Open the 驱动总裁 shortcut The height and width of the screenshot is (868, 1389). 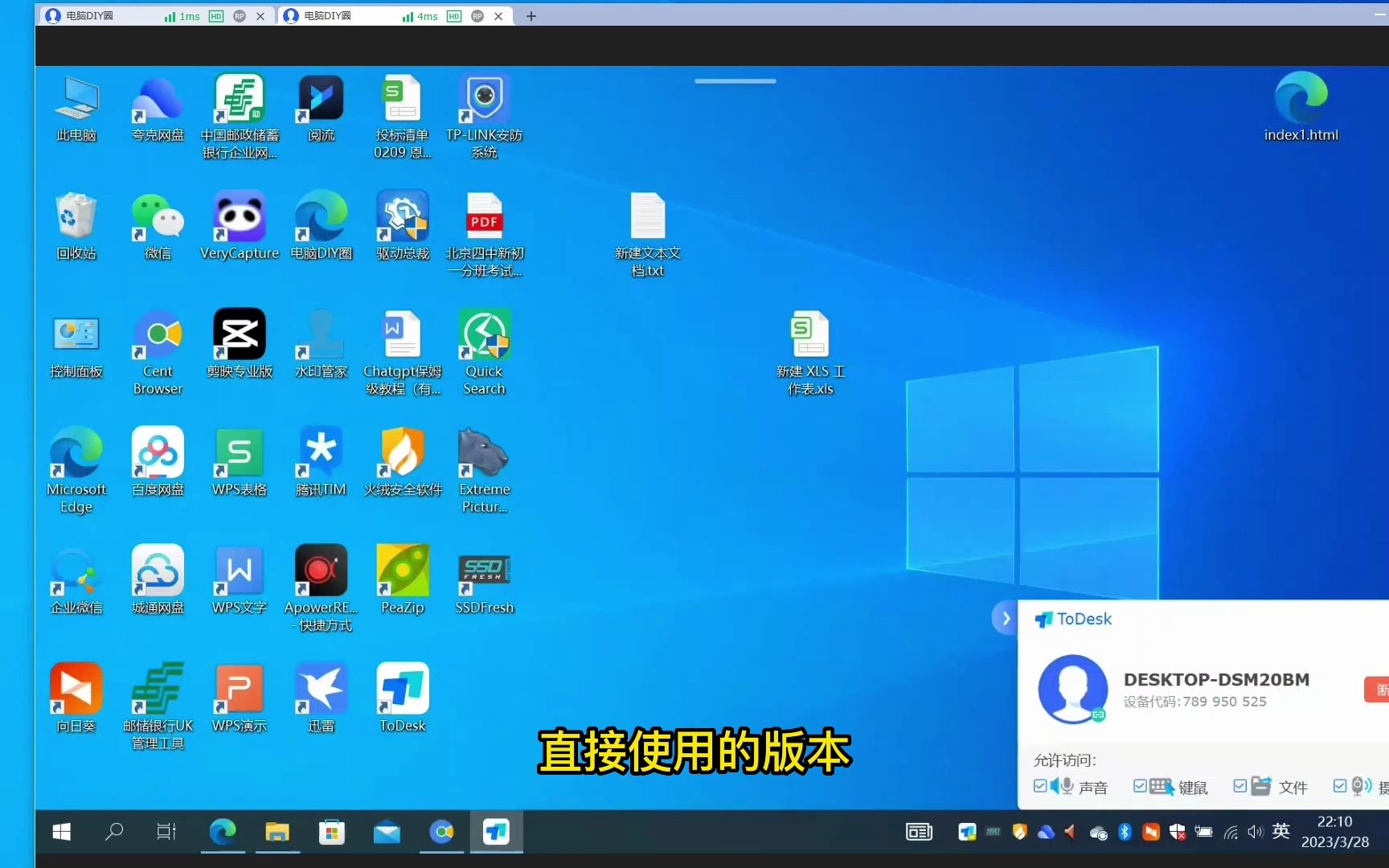point(403,227)
